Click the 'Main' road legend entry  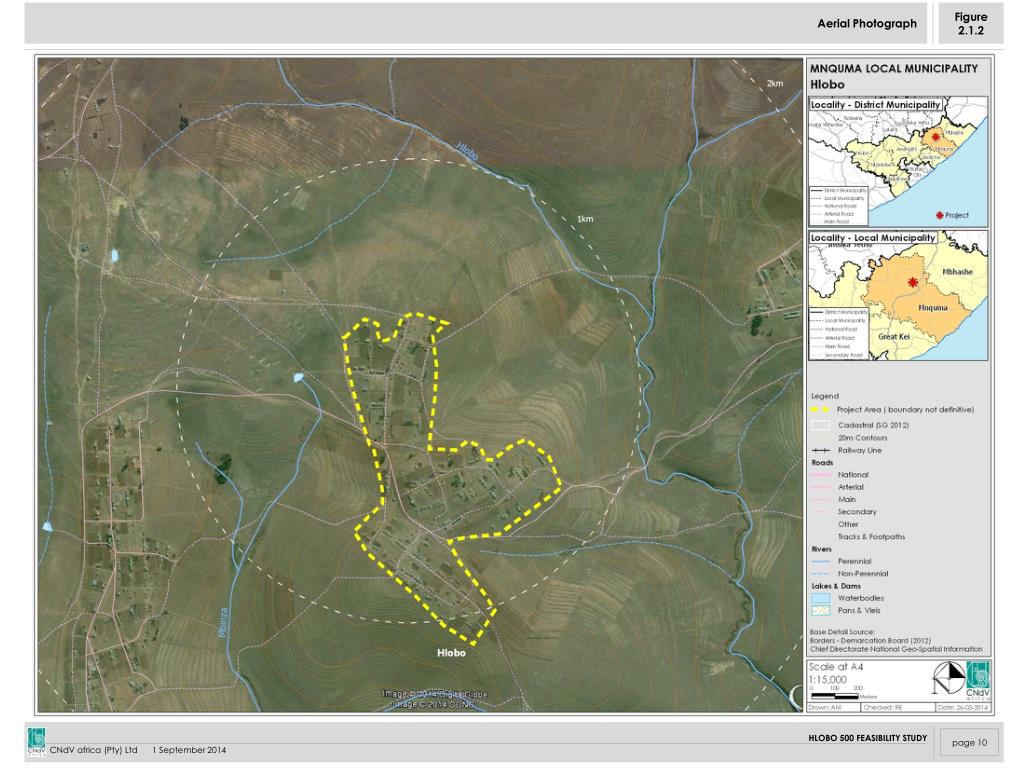[846, 500]
